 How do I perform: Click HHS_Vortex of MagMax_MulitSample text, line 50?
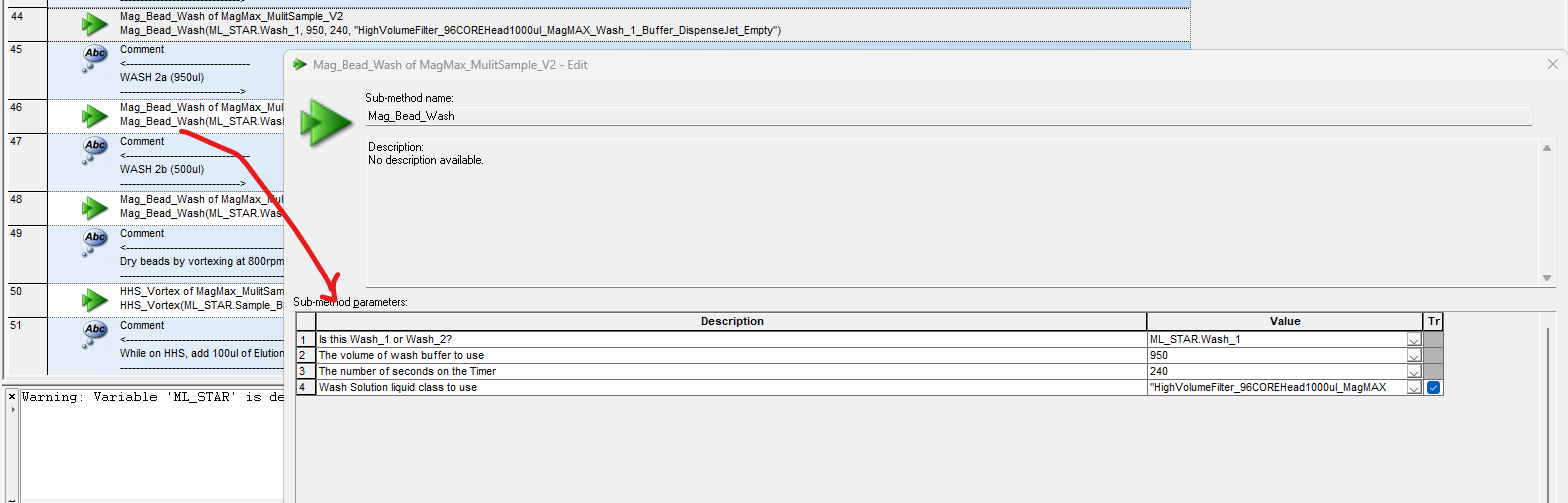(x=201, y=291)
